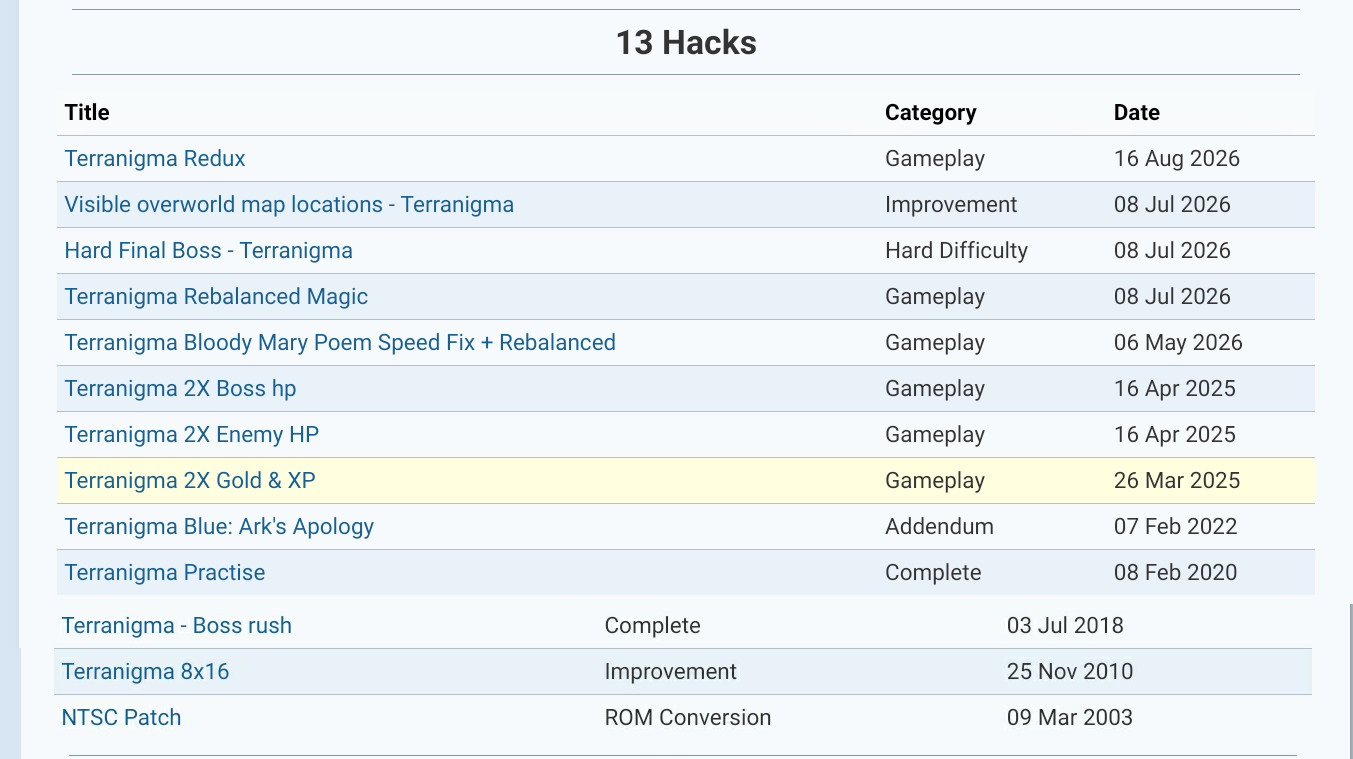
Task: Select 08 Jul 2026 date in Hard Final Boss row
Action: click(x=1172, y=250)
